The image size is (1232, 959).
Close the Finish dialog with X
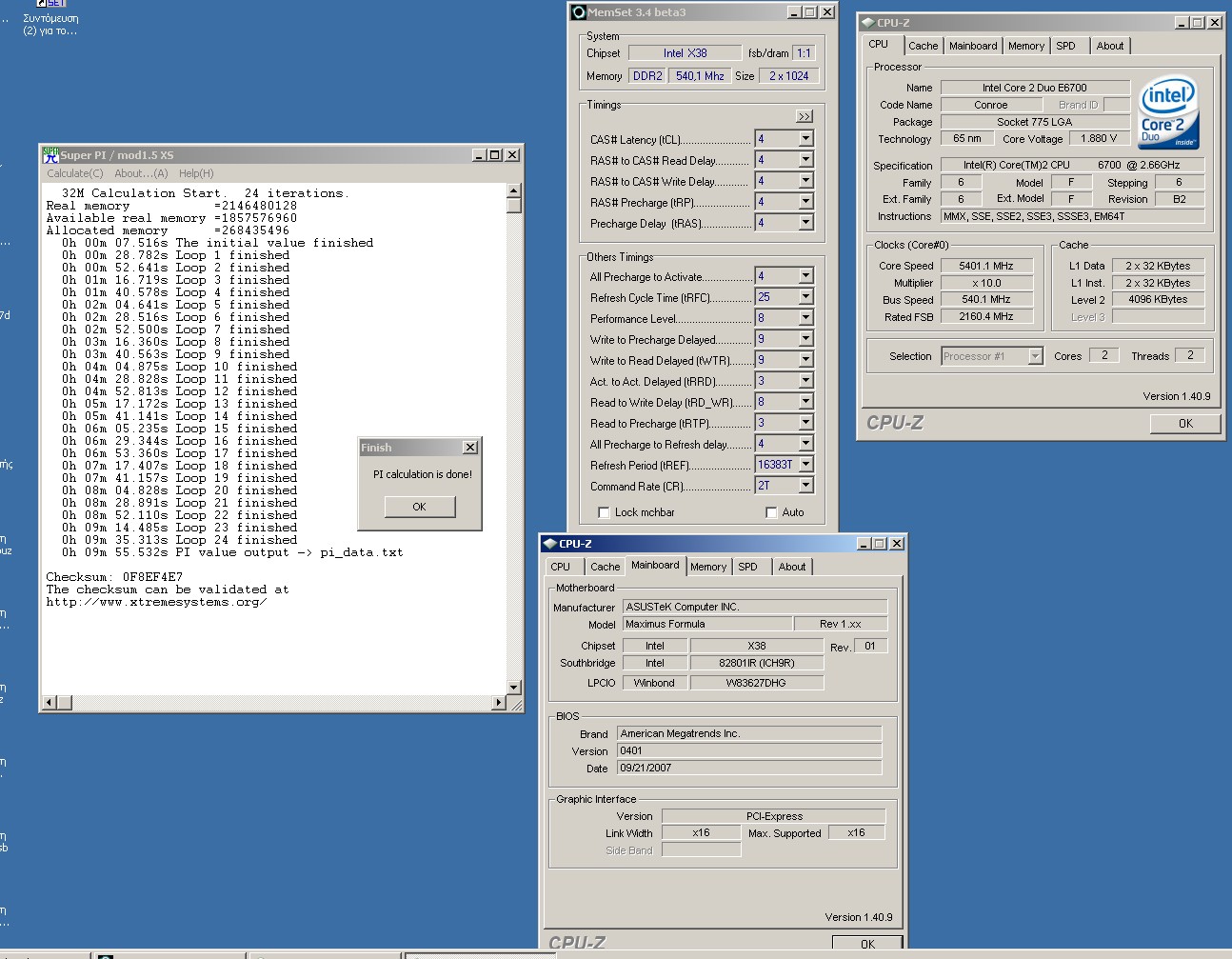[x=470, y=448]
